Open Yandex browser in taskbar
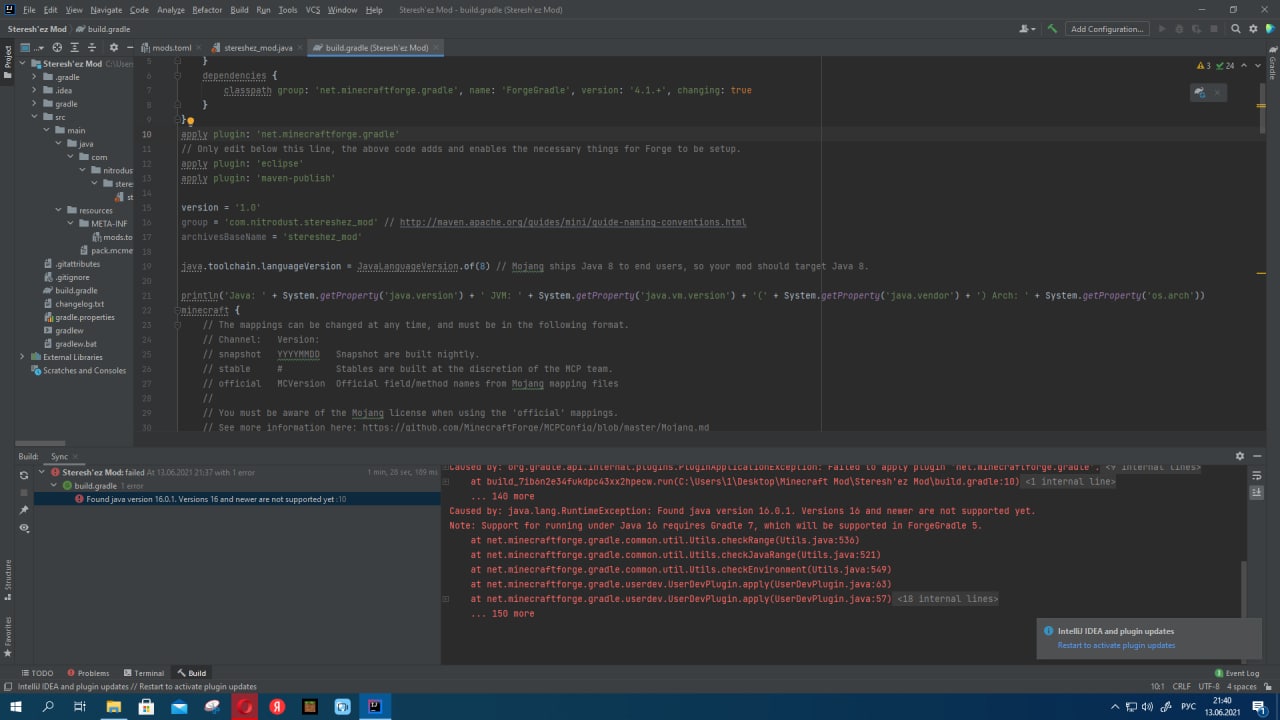This screenshot has height=720, width=1280. pyautogui.click(x=277, y=706)
